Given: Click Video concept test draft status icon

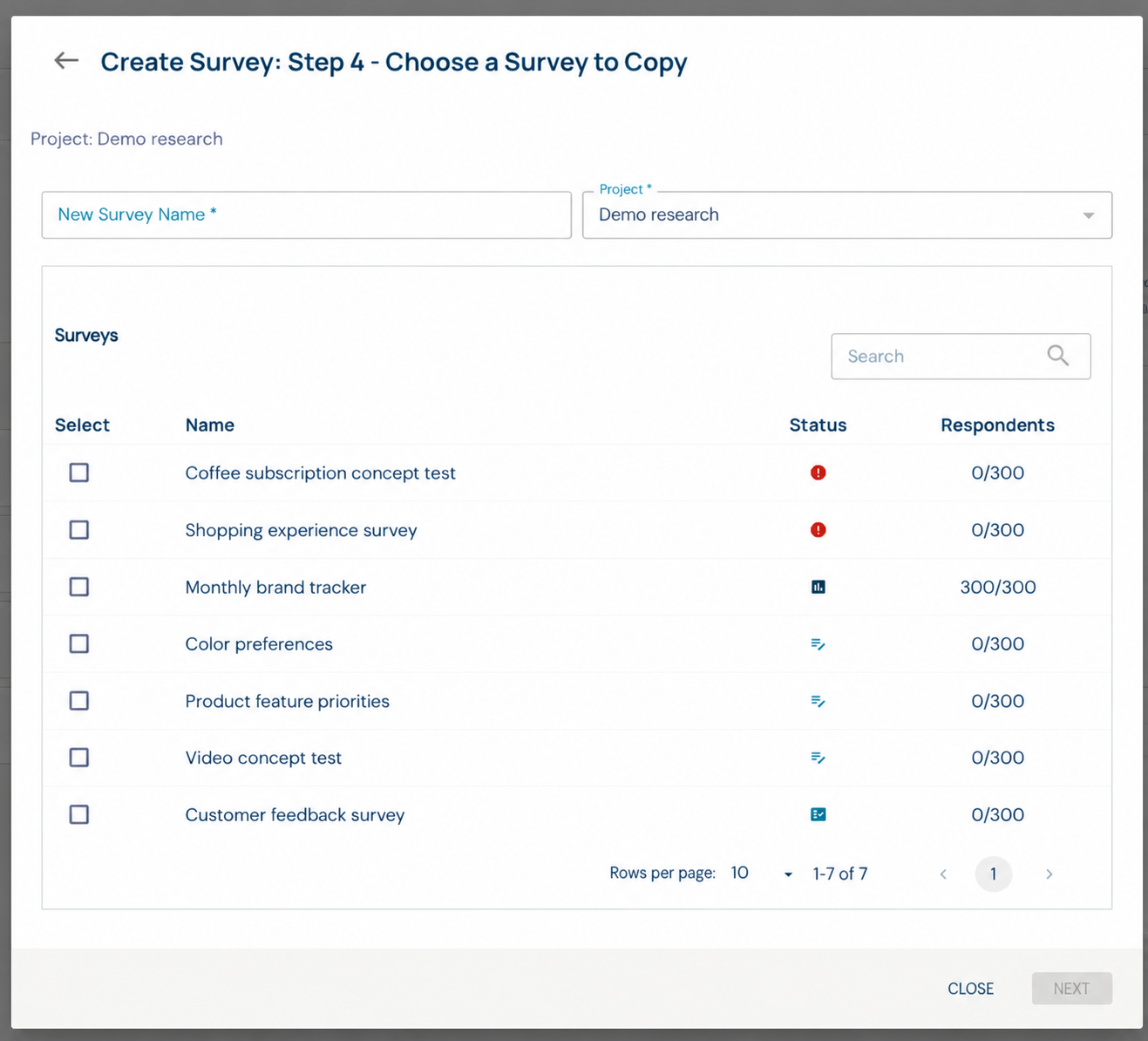Looking at the screenshot, I should pos(818,758).
